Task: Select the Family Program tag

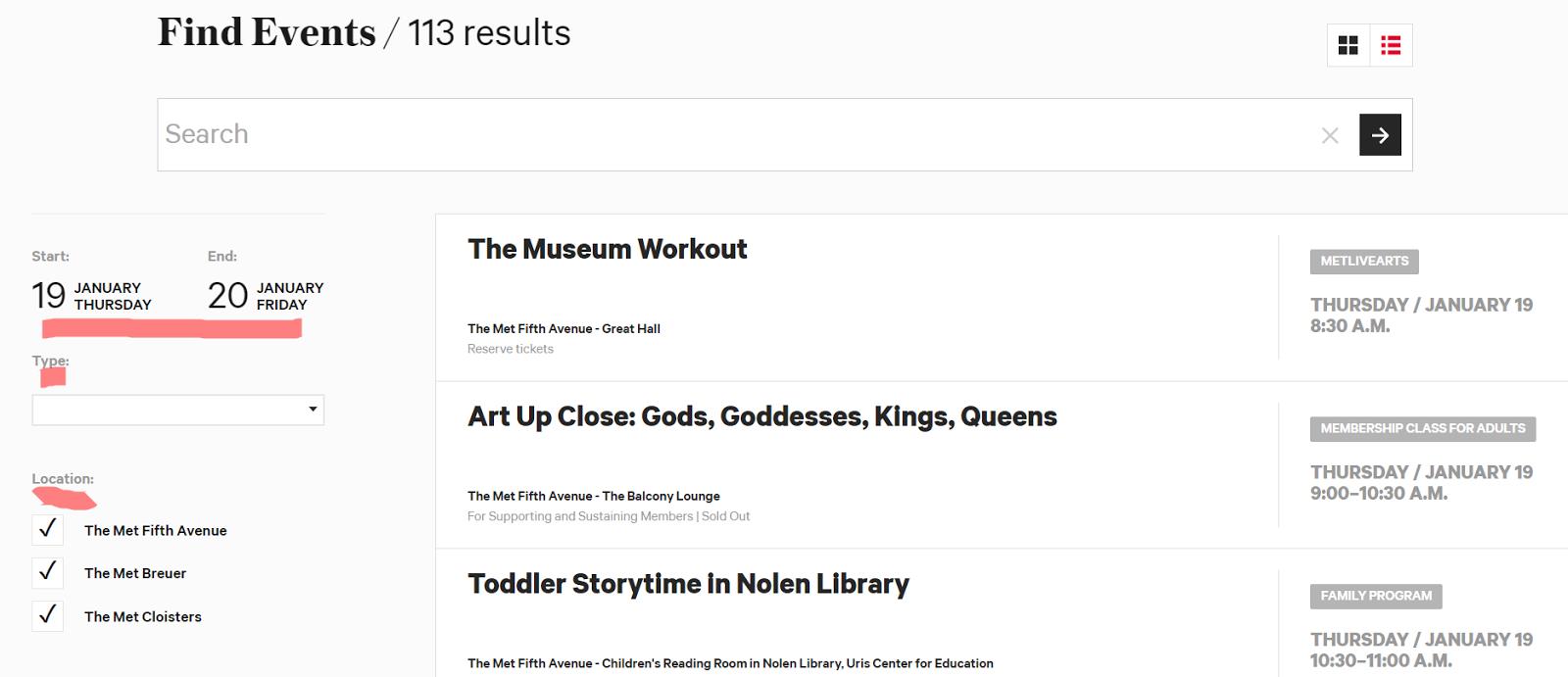Action: point(1376,597)
